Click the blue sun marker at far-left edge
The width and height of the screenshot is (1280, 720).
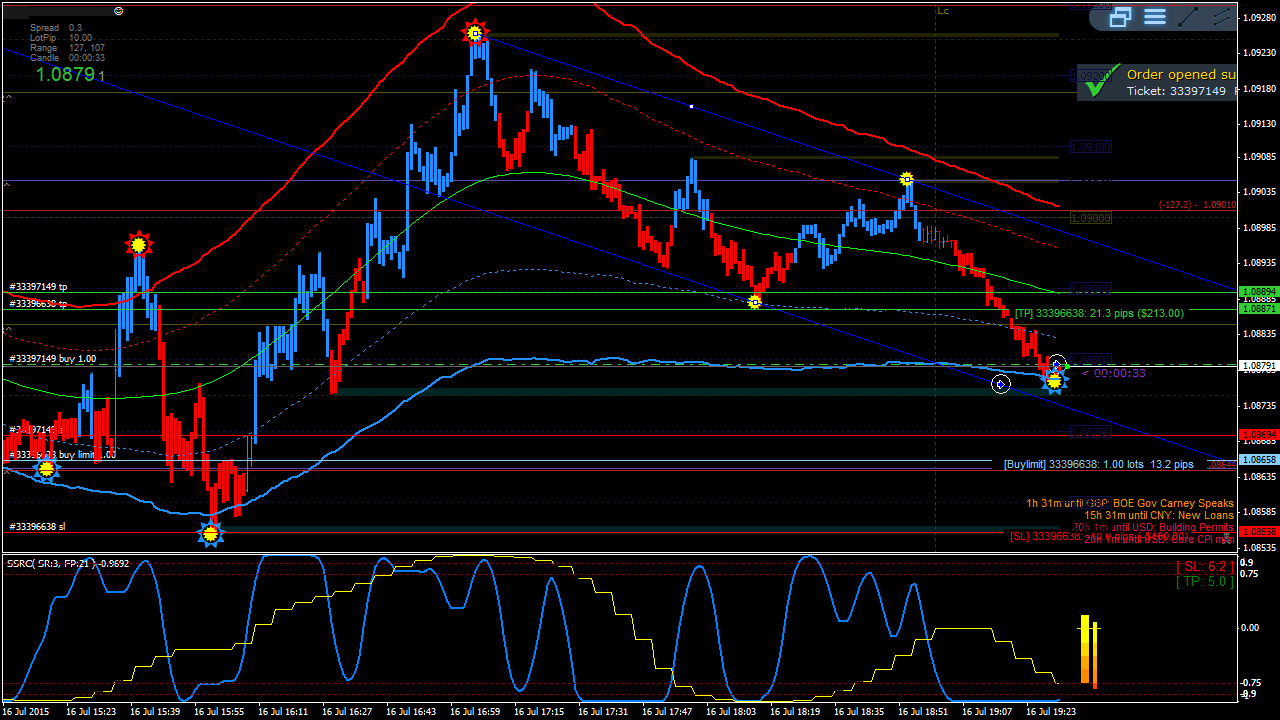(45, 468)
